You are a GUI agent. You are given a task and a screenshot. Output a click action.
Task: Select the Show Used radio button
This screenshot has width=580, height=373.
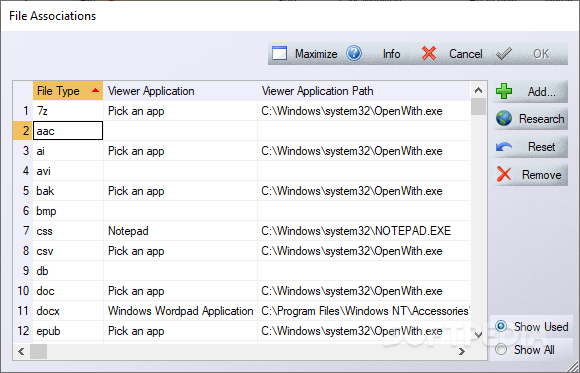pyautogui.click(x=501, y=326)
